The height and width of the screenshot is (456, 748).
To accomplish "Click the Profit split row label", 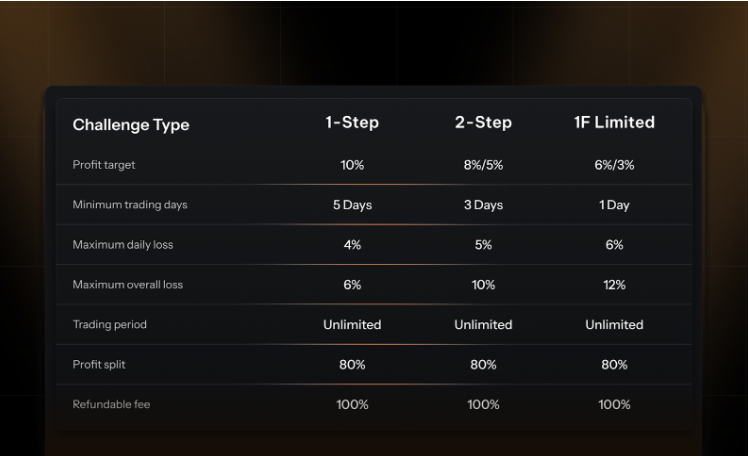I will 100,365.
